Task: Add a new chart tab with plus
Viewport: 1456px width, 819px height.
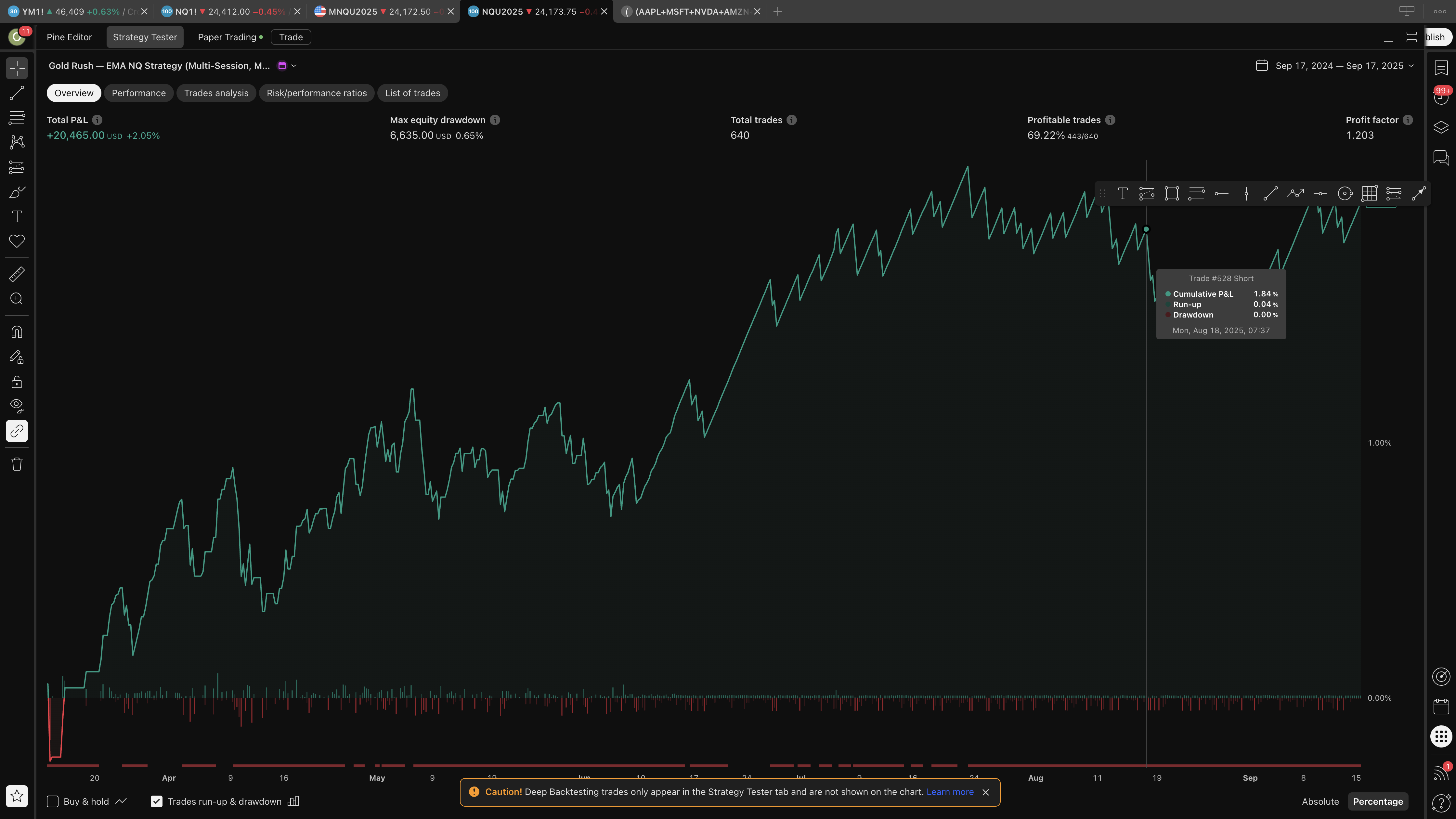Action: (x=777, y=11)
